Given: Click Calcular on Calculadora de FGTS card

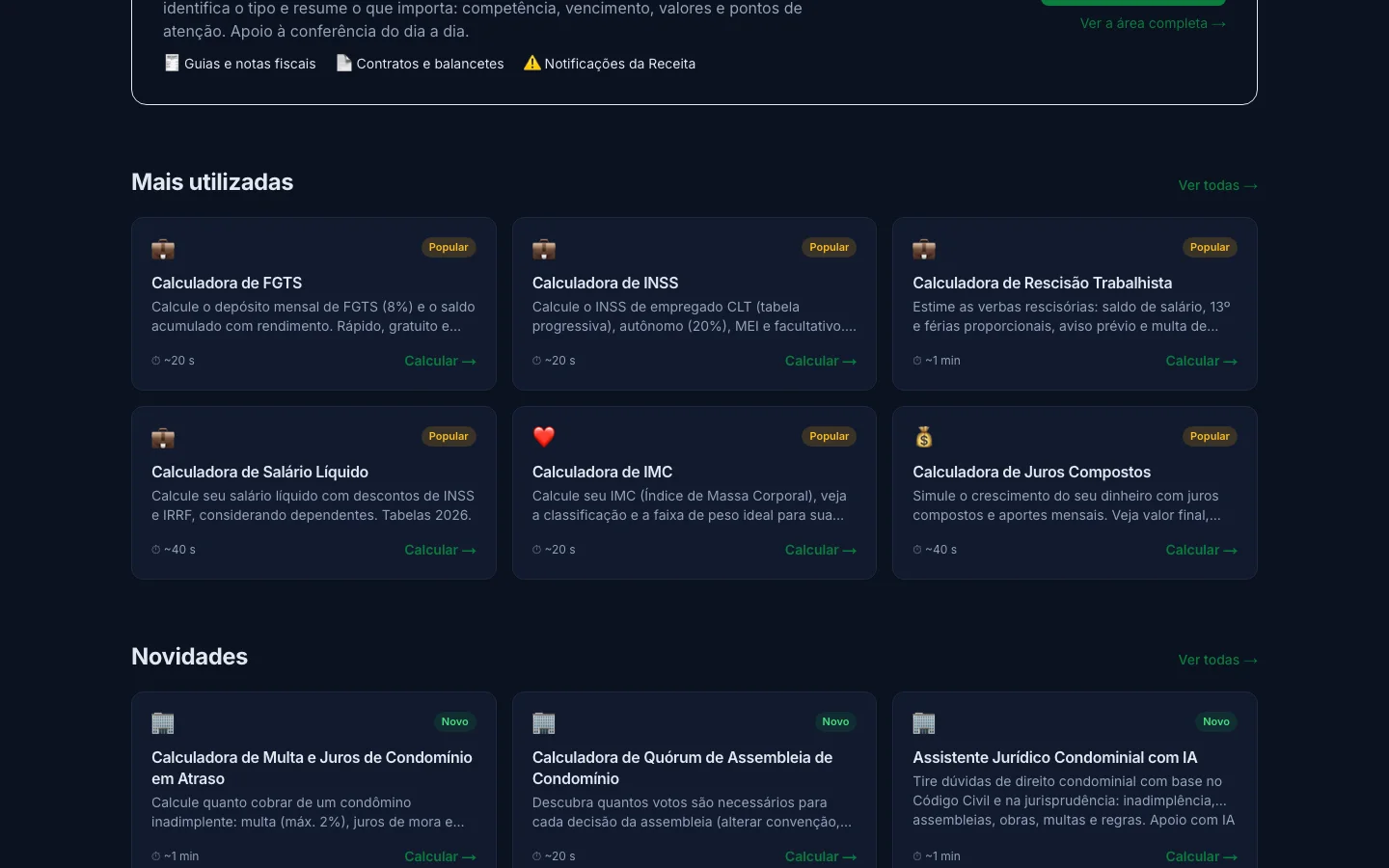Looking at the screenshot, I should [440, 361].
